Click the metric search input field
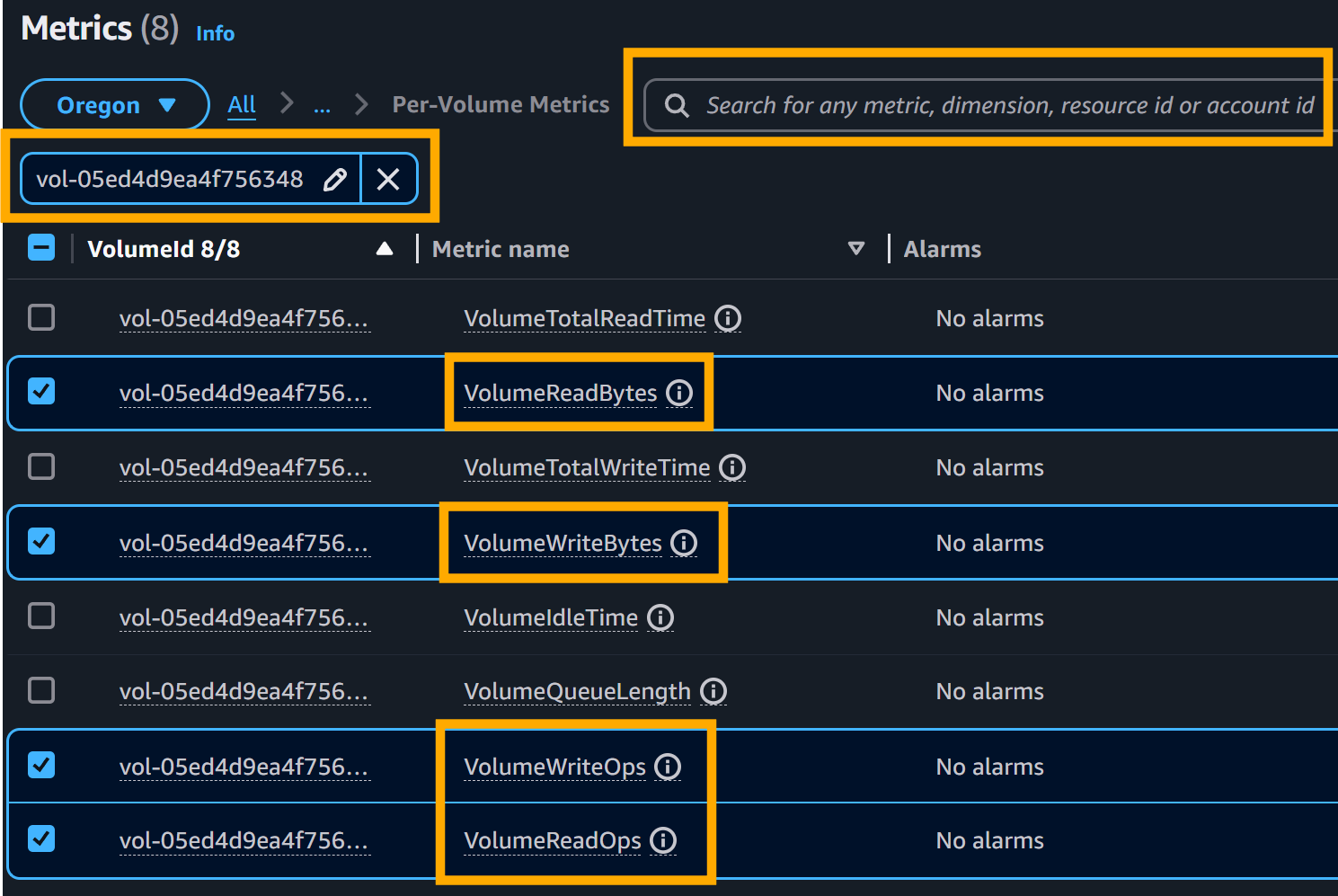This screenshot has width=1338, height=896. (x=992, y=105)
